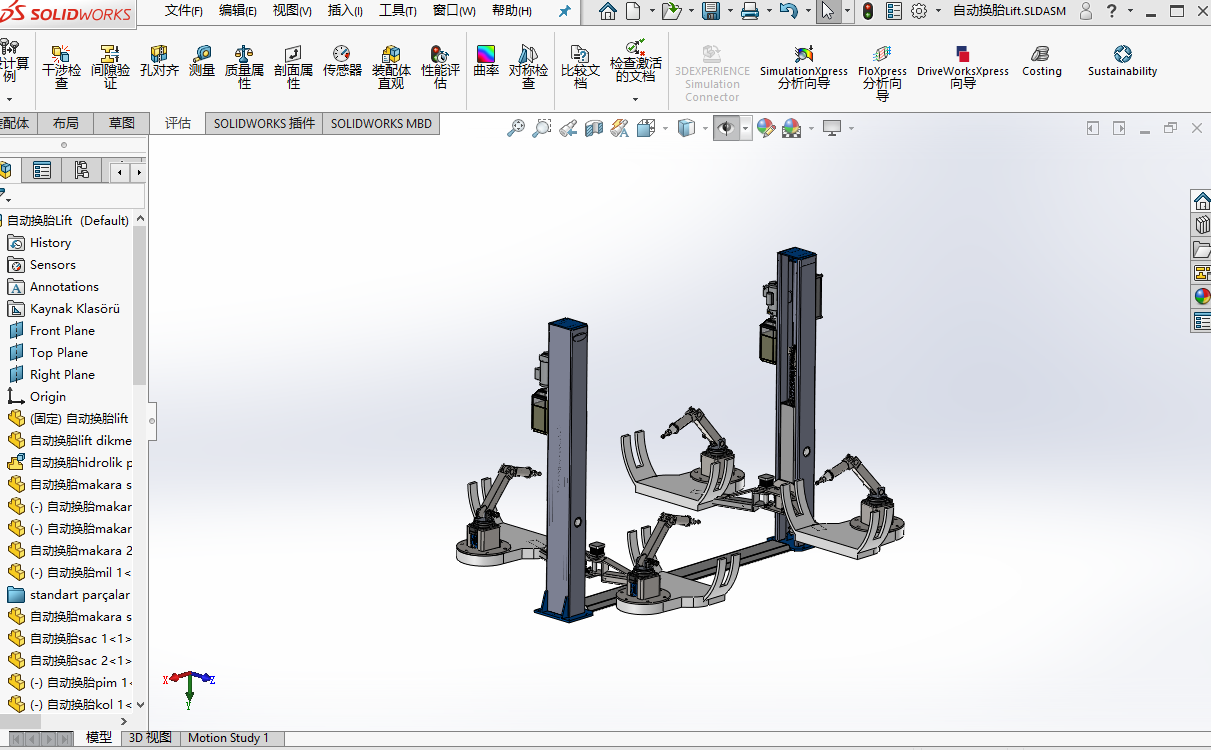This screenshot has width=1211, height=750.
Task: Open View Settings monitor dropdown arrow
Action: pos(851,128)
